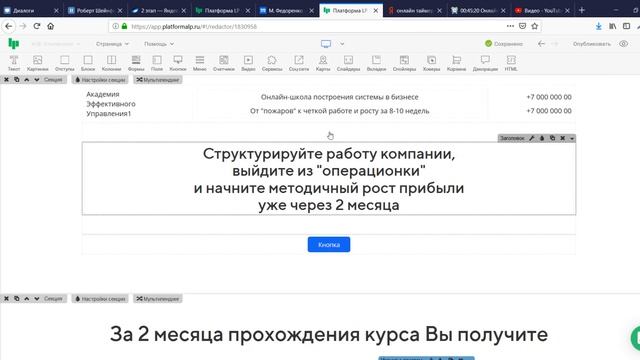Add a Соцсети (Social networks) widget

[x=299, y=63]
